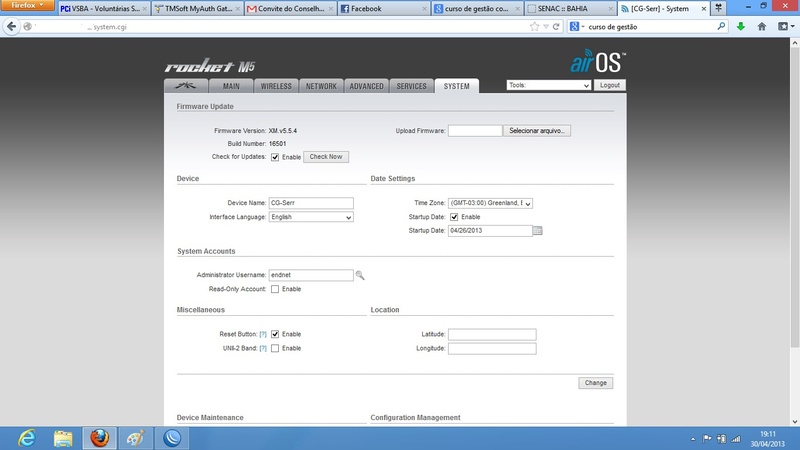Open new tab group button
Image resolution: width=800 pixels, height=450 pixels.
[x=718, y=8]
